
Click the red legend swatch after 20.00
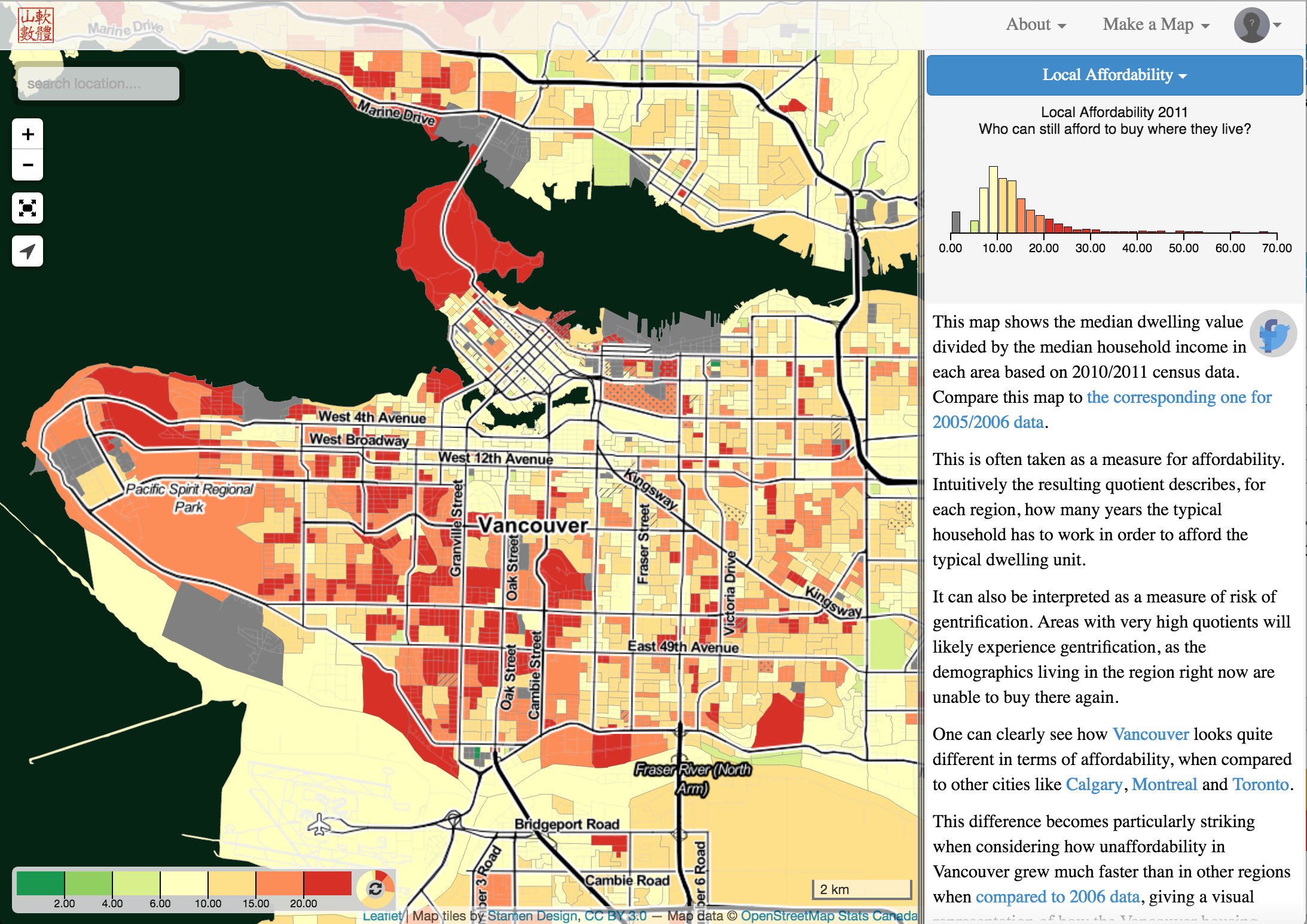point(327,883)
